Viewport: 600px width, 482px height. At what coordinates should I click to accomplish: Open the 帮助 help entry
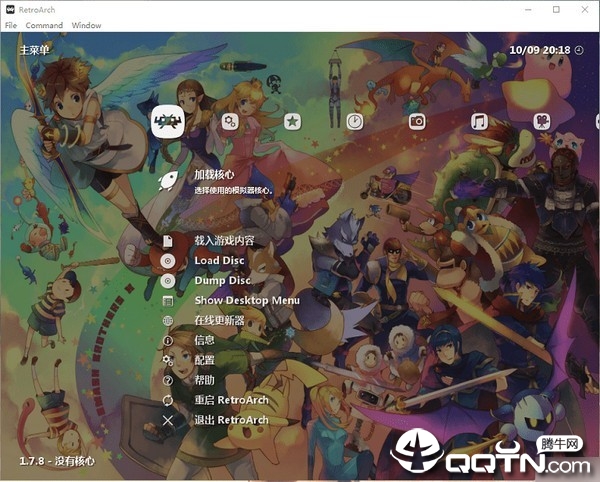click(x=204, y=380)
